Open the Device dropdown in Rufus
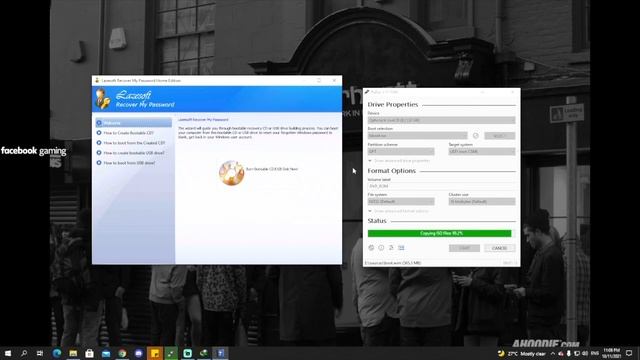This screenshot has height=360, width=640. (x=441, y=120)
